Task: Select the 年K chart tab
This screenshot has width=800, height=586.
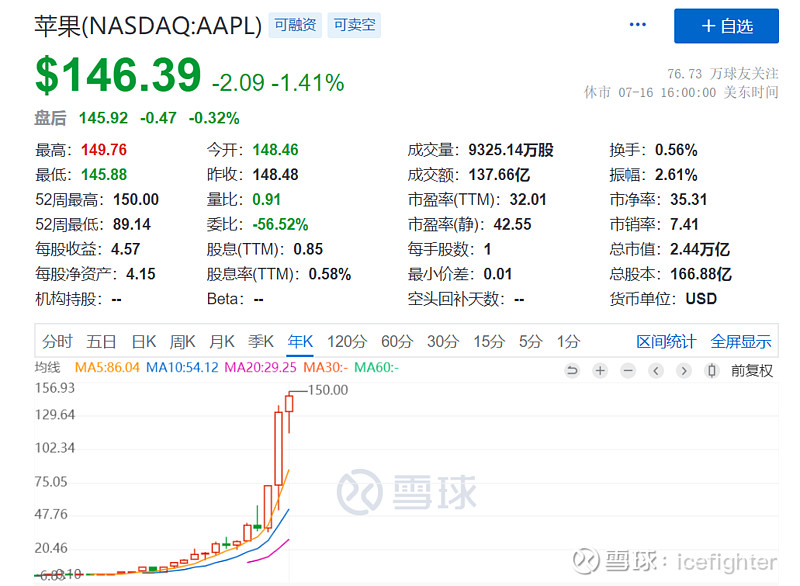Action: (x=300, y=341)
